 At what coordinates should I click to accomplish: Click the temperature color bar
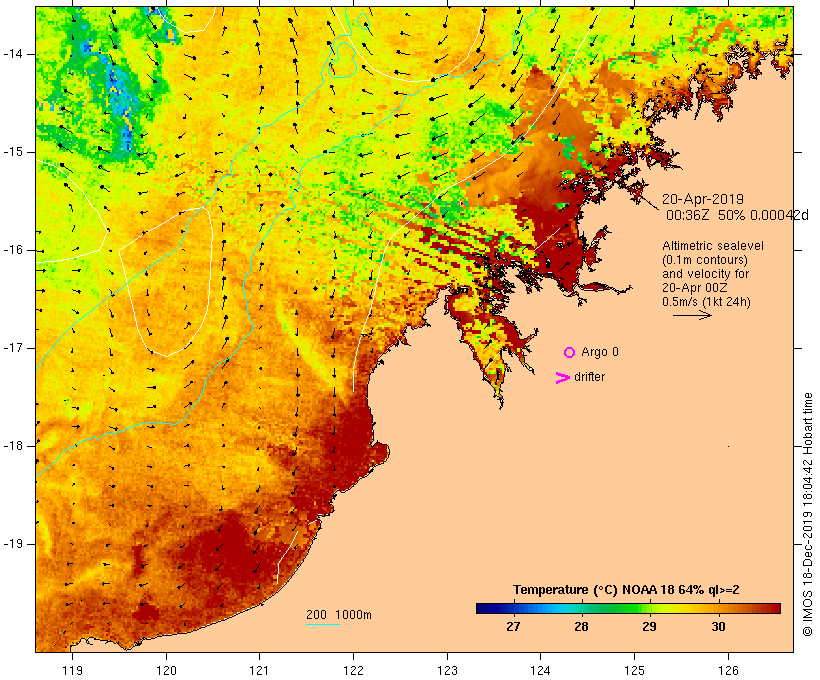click(628, 608)
